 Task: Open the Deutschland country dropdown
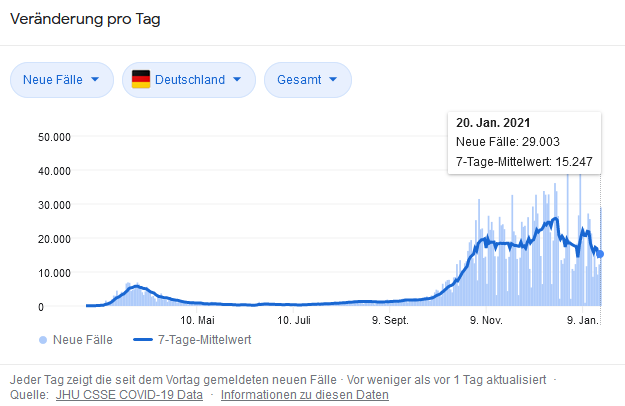click(188, 80)
